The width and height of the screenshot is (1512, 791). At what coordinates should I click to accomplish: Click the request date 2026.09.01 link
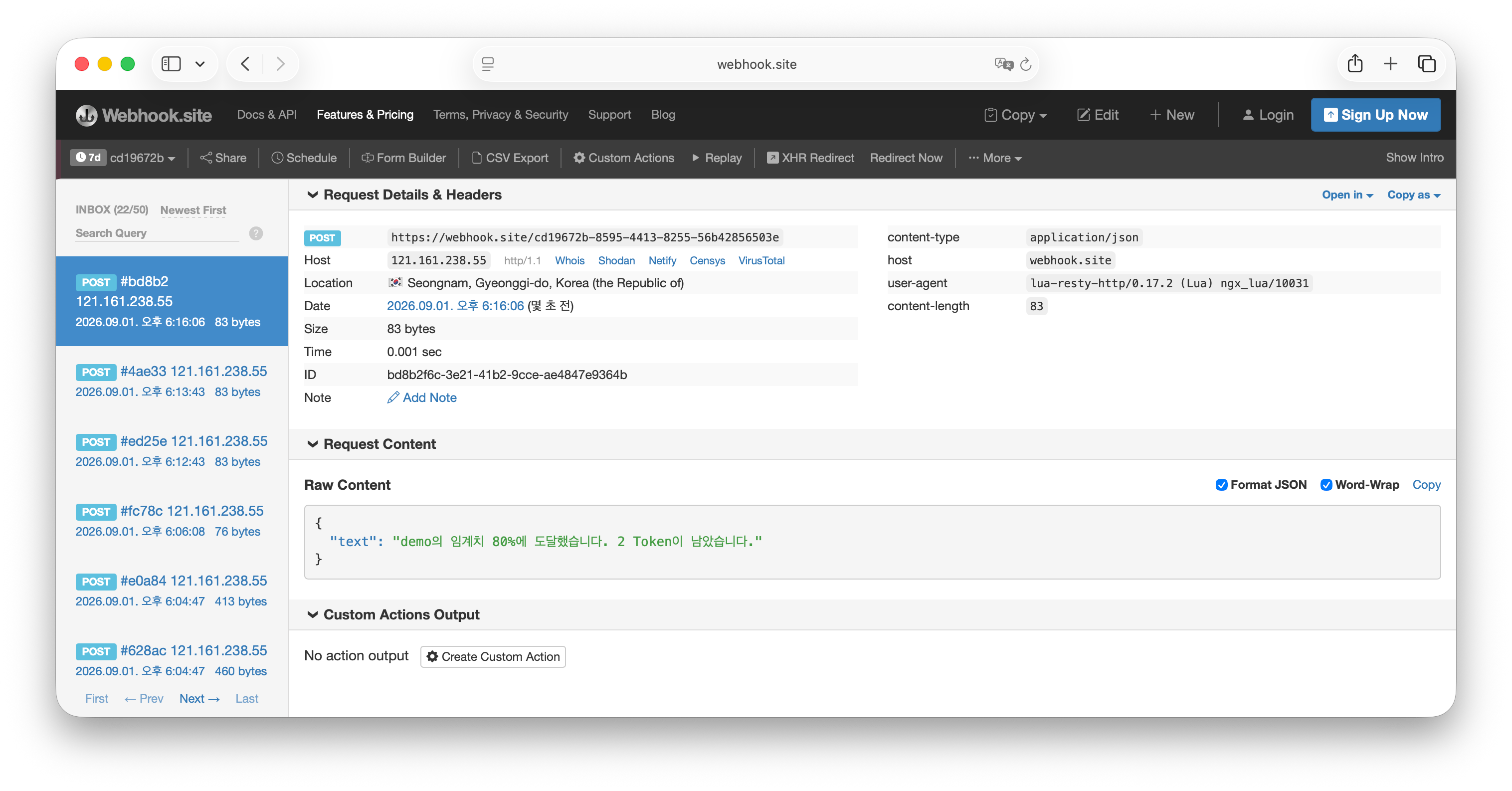click(x=455, y=306)
